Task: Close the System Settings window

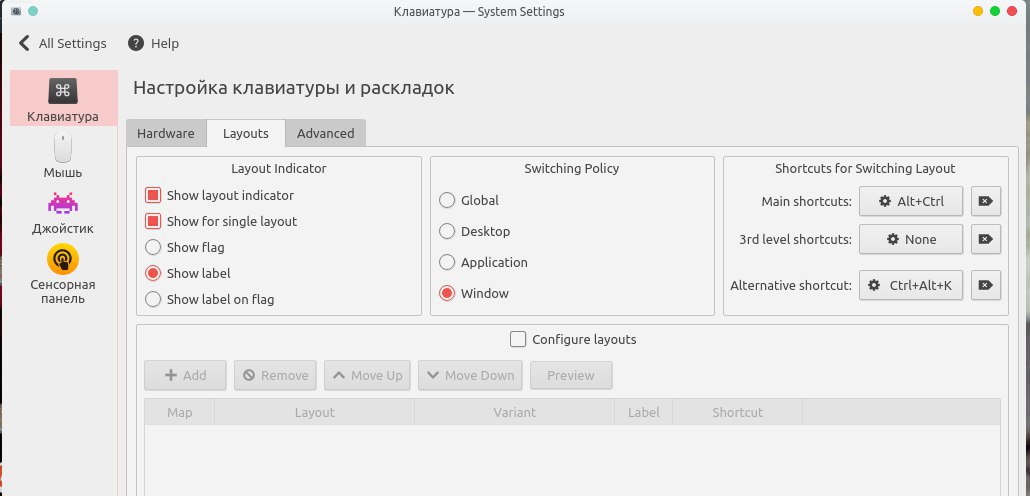Action: [1013, 11]
